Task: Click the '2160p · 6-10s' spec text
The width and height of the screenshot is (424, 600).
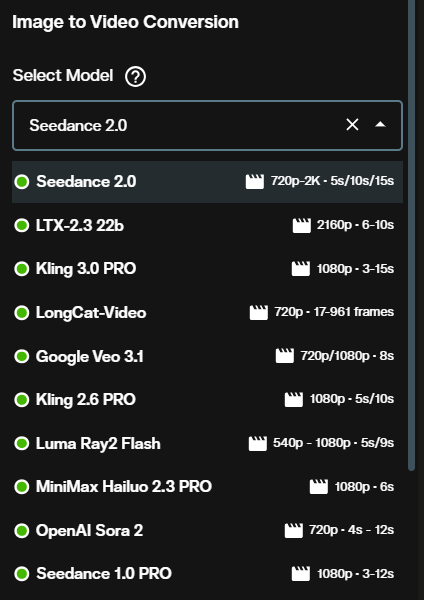Action: click(x=355, y=225)
